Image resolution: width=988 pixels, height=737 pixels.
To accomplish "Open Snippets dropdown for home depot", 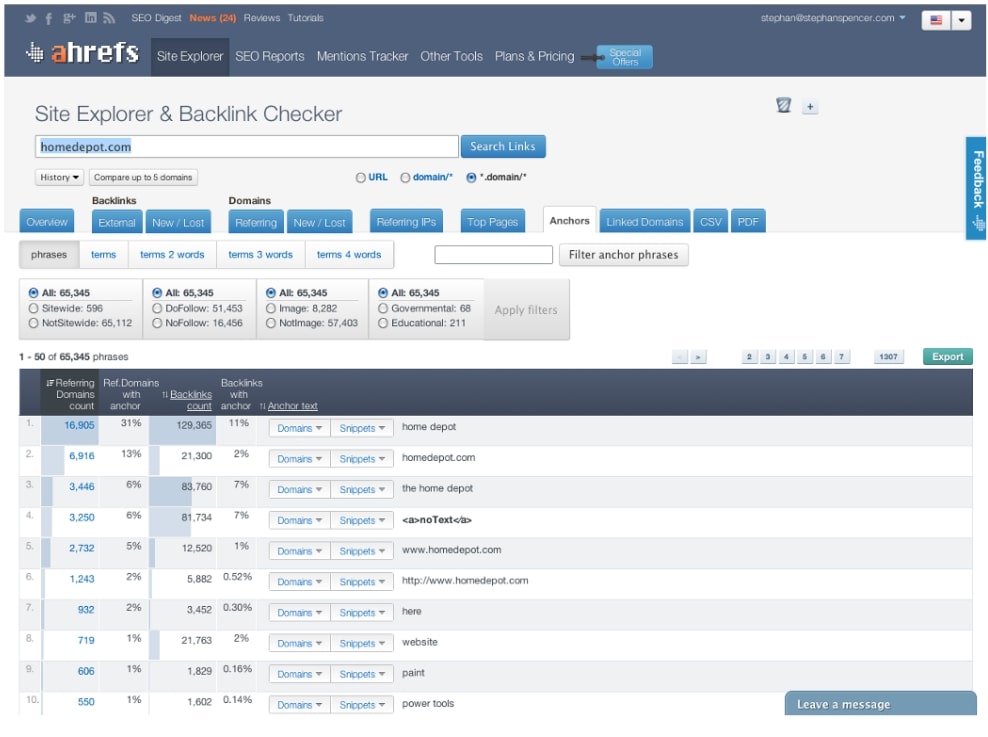I will point(362,428).
